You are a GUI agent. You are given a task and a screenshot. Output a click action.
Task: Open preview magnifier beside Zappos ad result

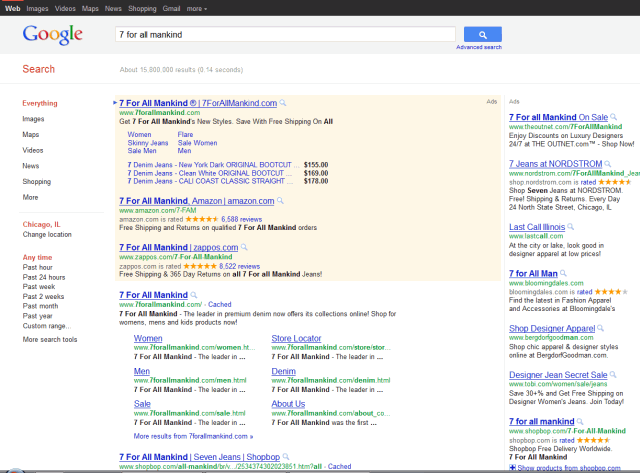tap(246, 247)
